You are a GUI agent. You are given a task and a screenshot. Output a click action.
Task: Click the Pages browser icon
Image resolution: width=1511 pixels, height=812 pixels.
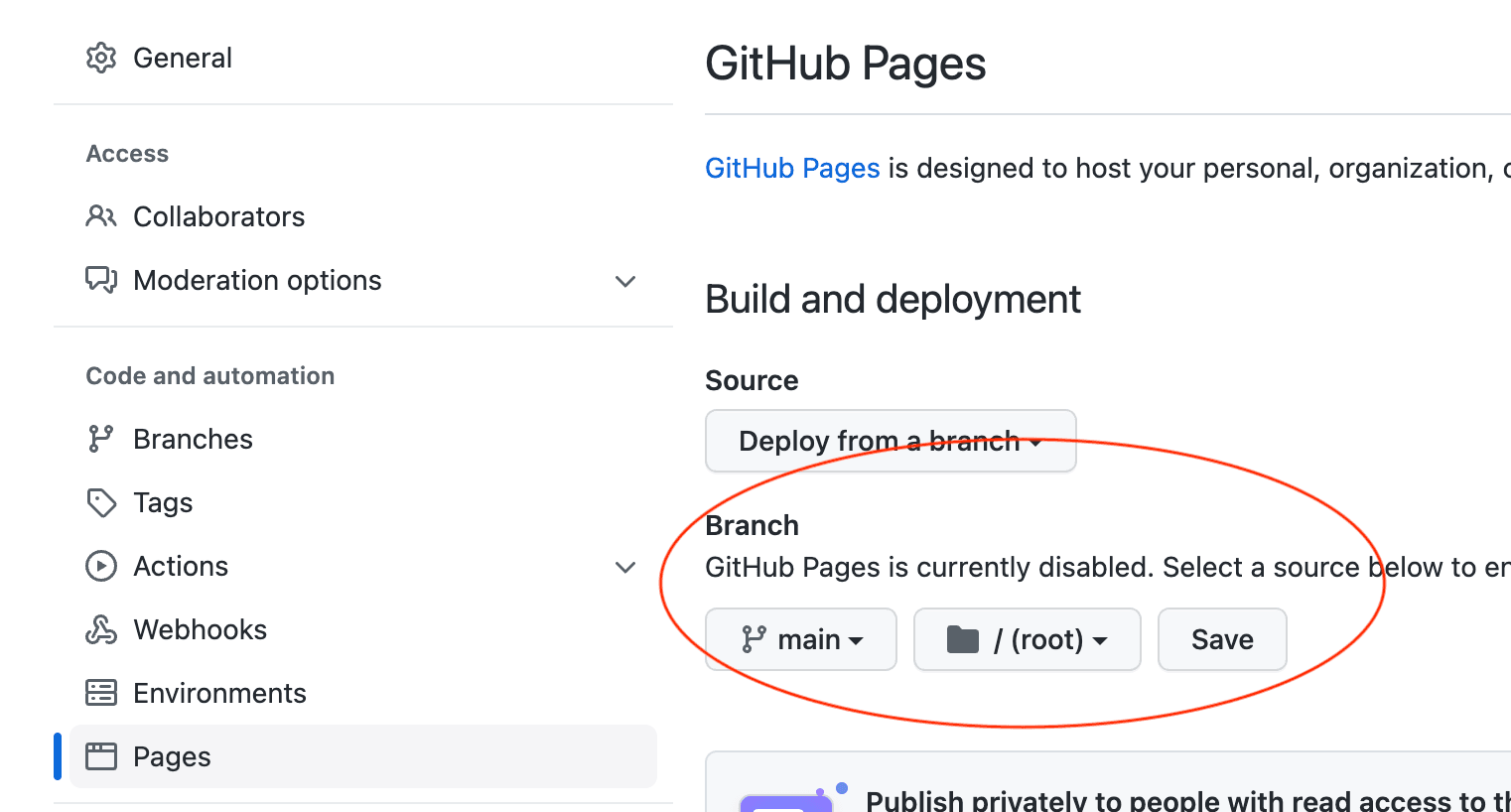click(101, 756)
